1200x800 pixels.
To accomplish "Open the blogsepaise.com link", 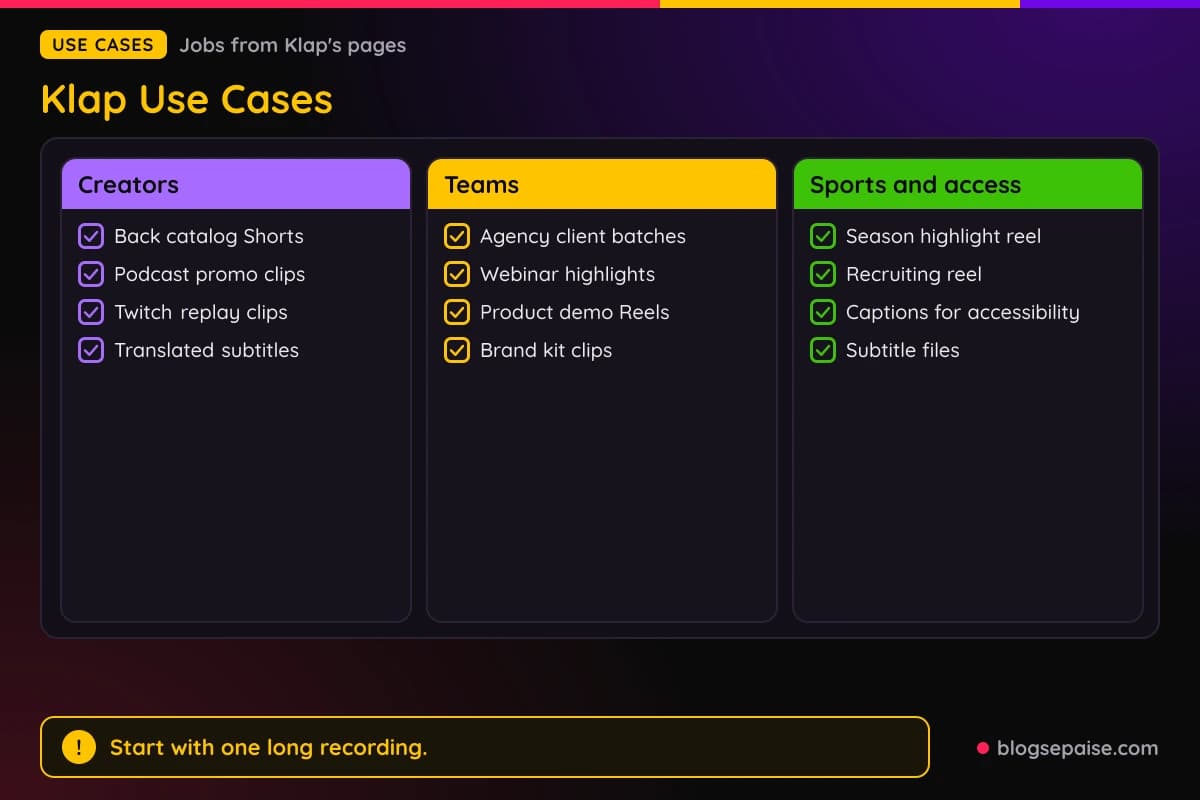I will (1077, 748).
